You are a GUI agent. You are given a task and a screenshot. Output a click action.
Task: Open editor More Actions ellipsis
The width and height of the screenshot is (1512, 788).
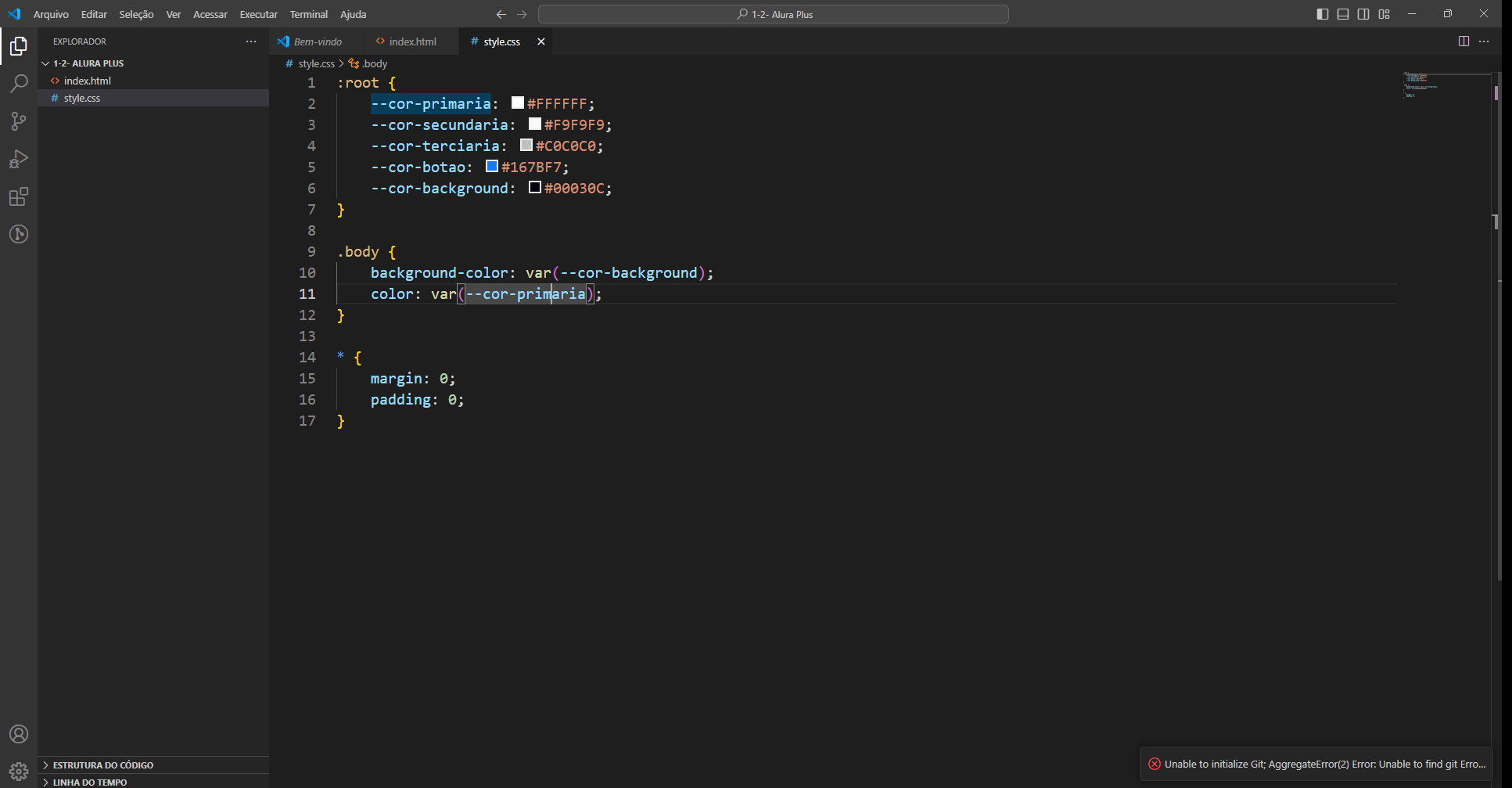tap(1484, 41)
